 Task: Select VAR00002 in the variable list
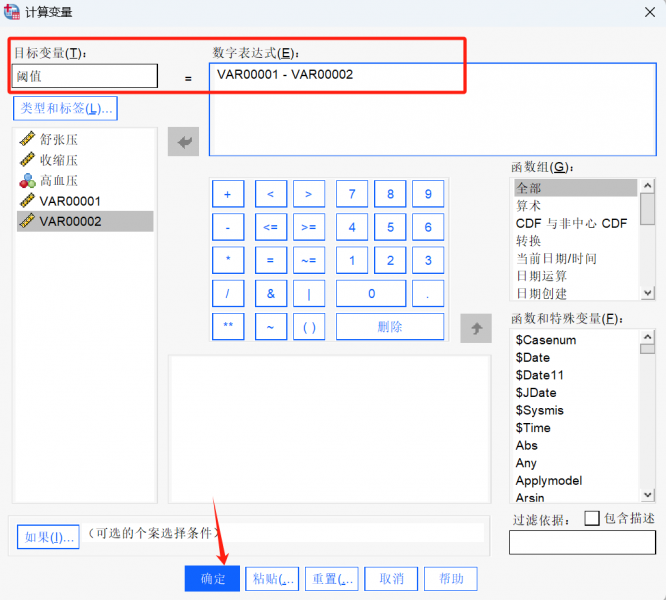click(x=85, y=221)
